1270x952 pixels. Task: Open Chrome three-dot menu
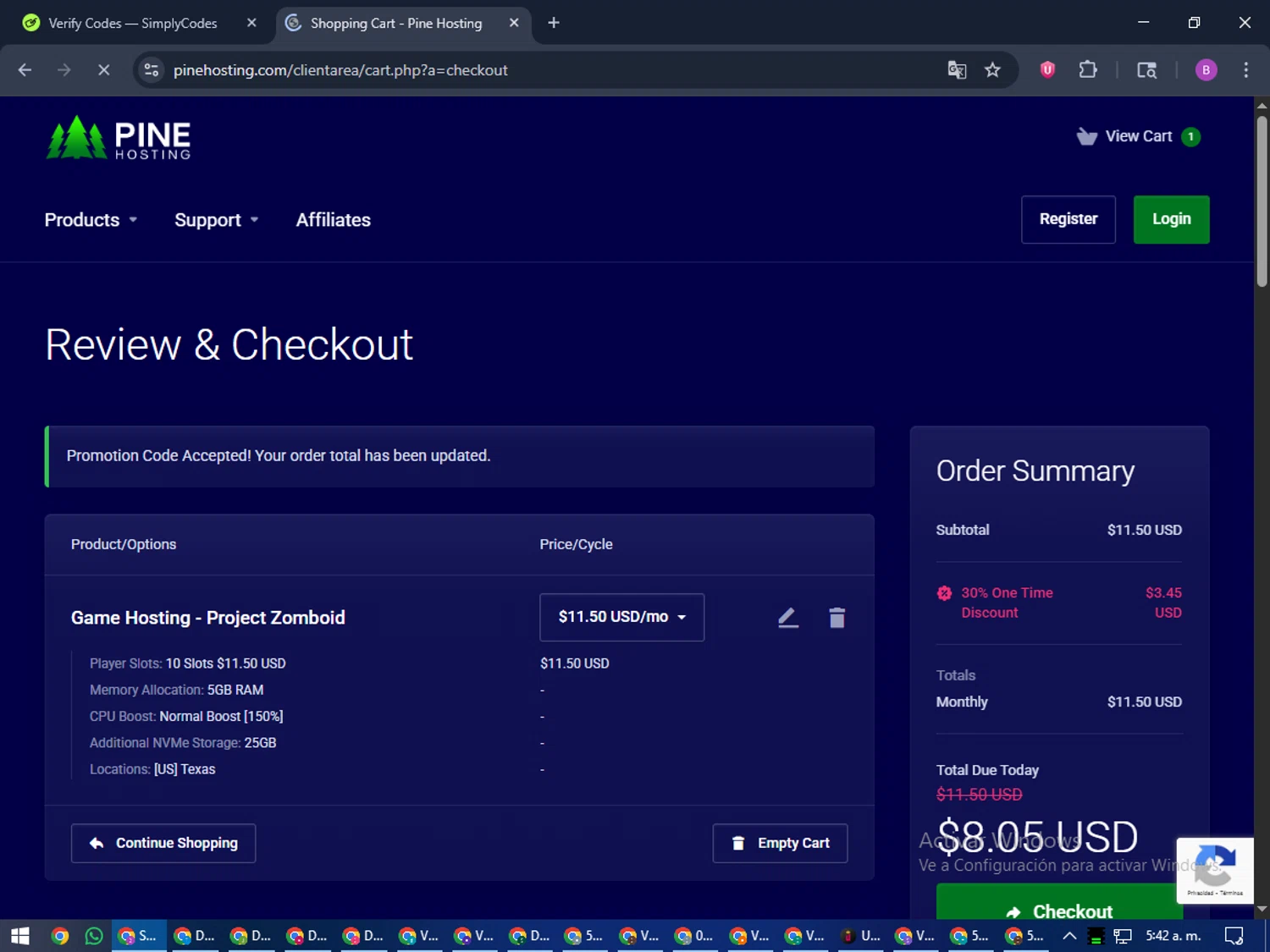[x=1245, y=70]
